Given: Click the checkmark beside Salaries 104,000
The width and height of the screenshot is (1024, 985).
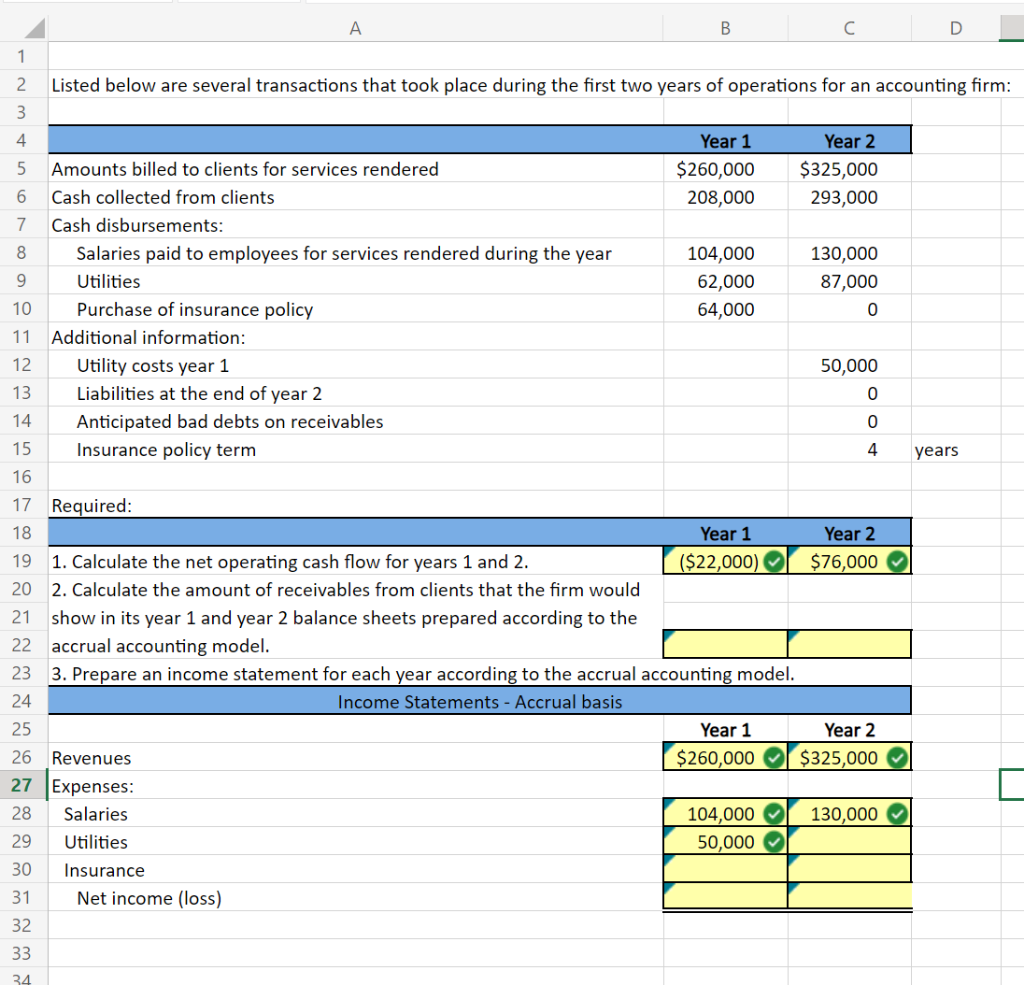Looking at the screenshot, I should [774, 814].
